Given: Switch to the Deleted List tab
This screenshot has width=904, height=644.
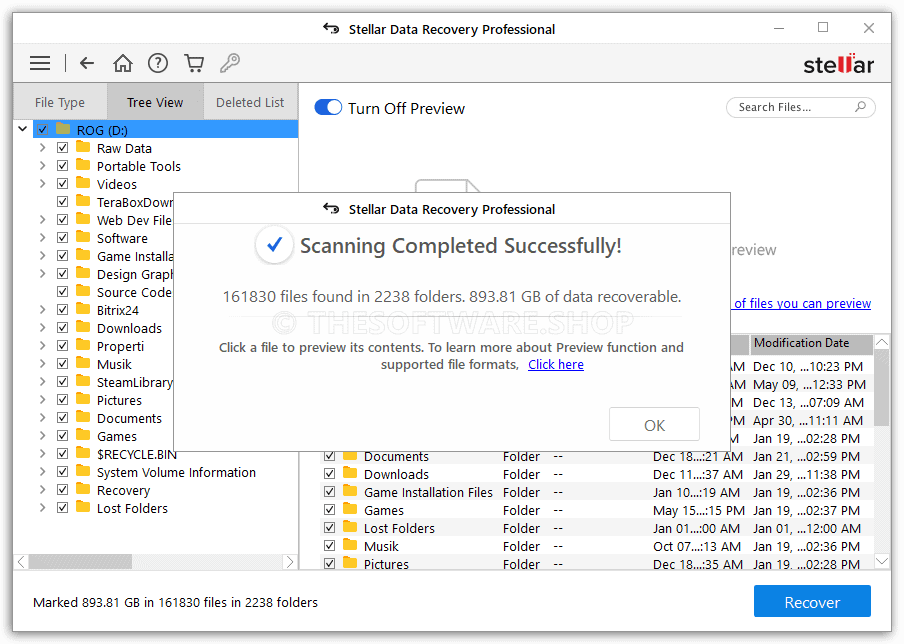Looking at the screenshot, I should click(250, 102).
